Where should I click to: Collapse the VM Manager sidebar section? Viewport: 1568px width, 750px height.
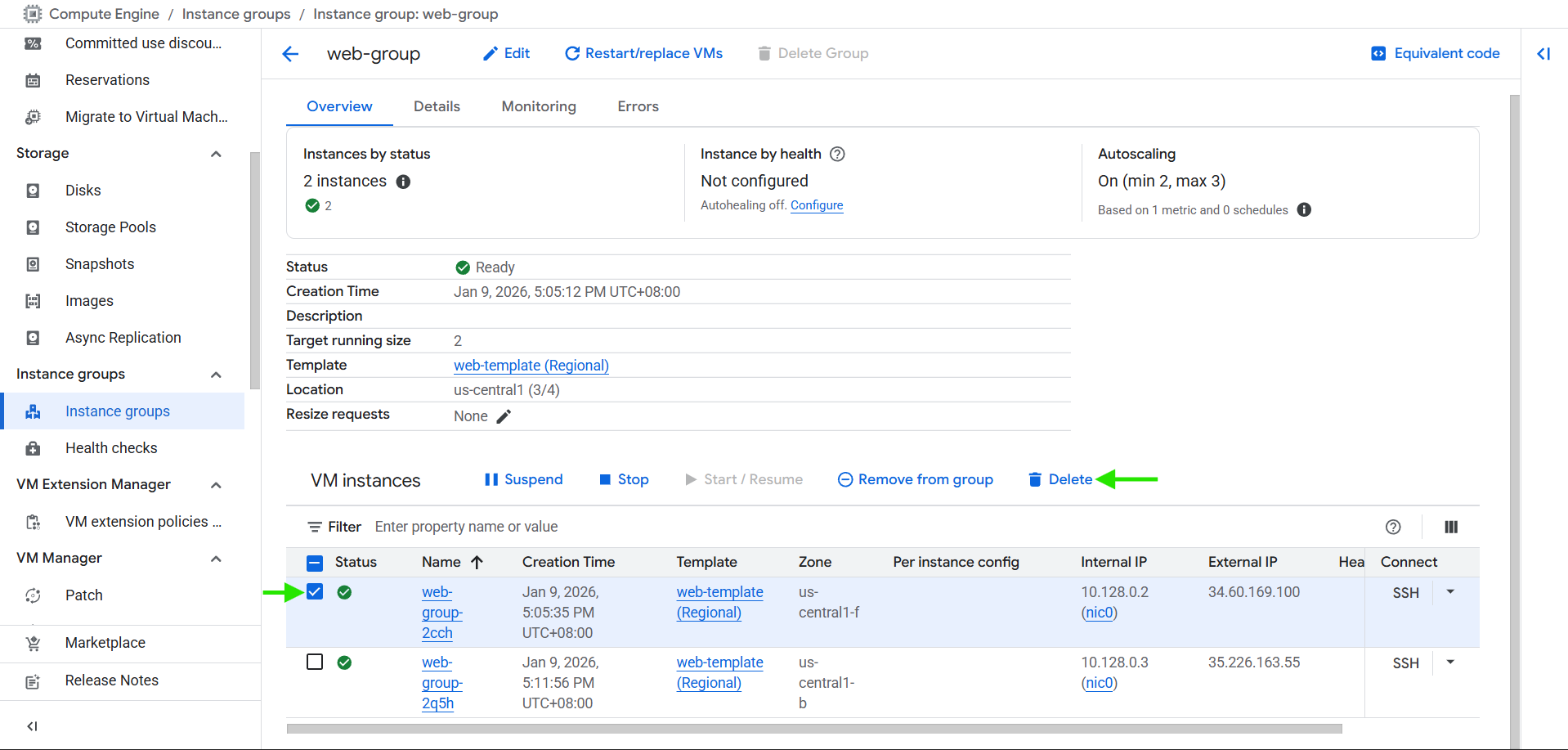216,559
